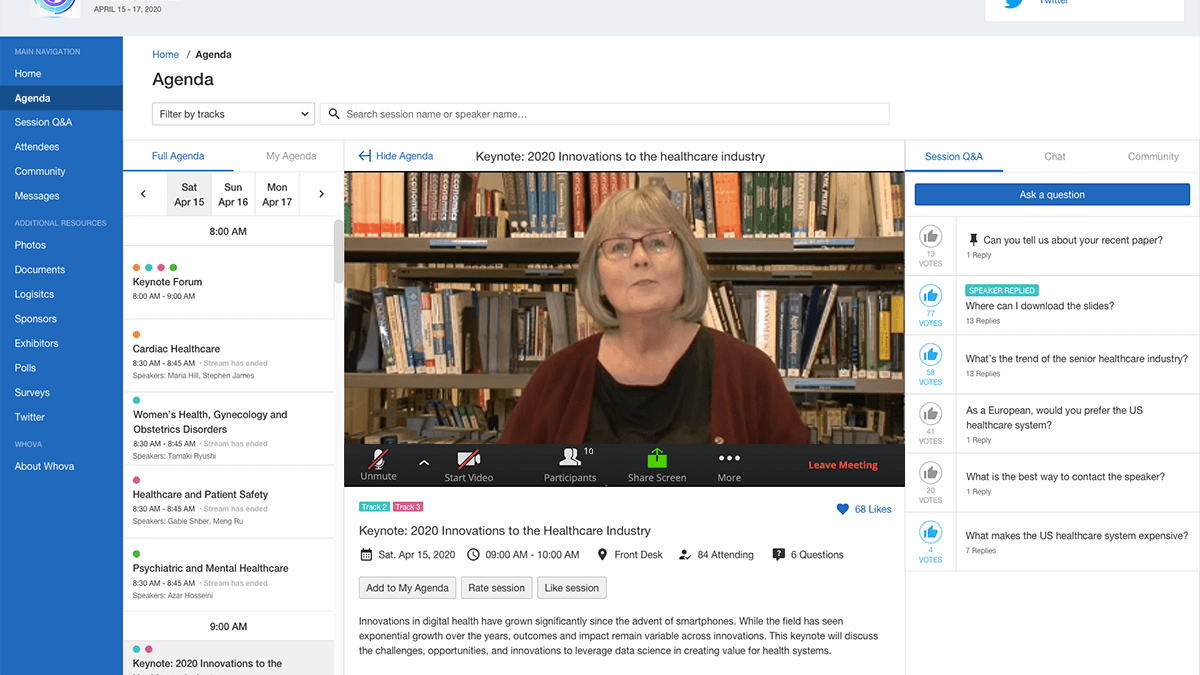Image resolution: width=1200 pixels, height=675 pixels.
Task: Click the red Leave Meeting button
Action: [843, 465]
